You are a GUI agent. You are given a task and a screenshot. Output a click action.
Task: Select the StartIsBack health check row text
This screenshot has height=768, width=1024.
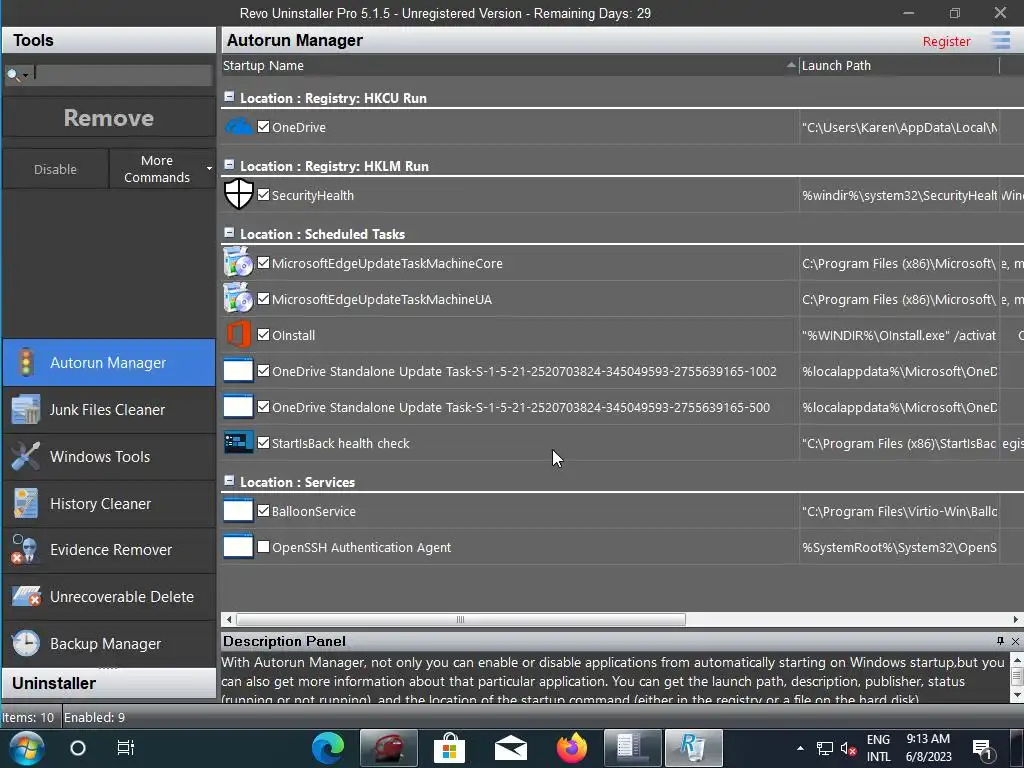point(340,443)
